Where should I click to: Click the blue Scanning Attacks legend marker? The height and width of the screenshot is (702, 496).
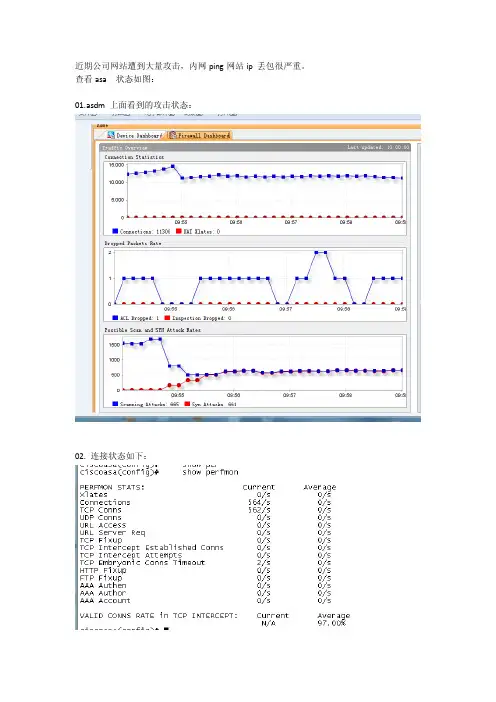[x=115, y=404]
